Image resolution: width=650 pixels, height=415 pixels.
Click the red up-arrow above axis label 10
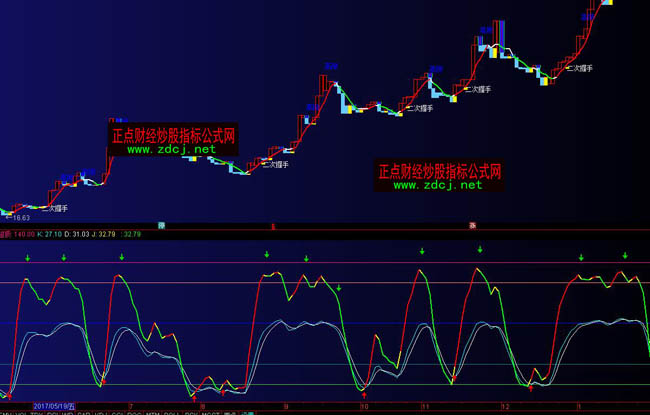tap(364, 395)
